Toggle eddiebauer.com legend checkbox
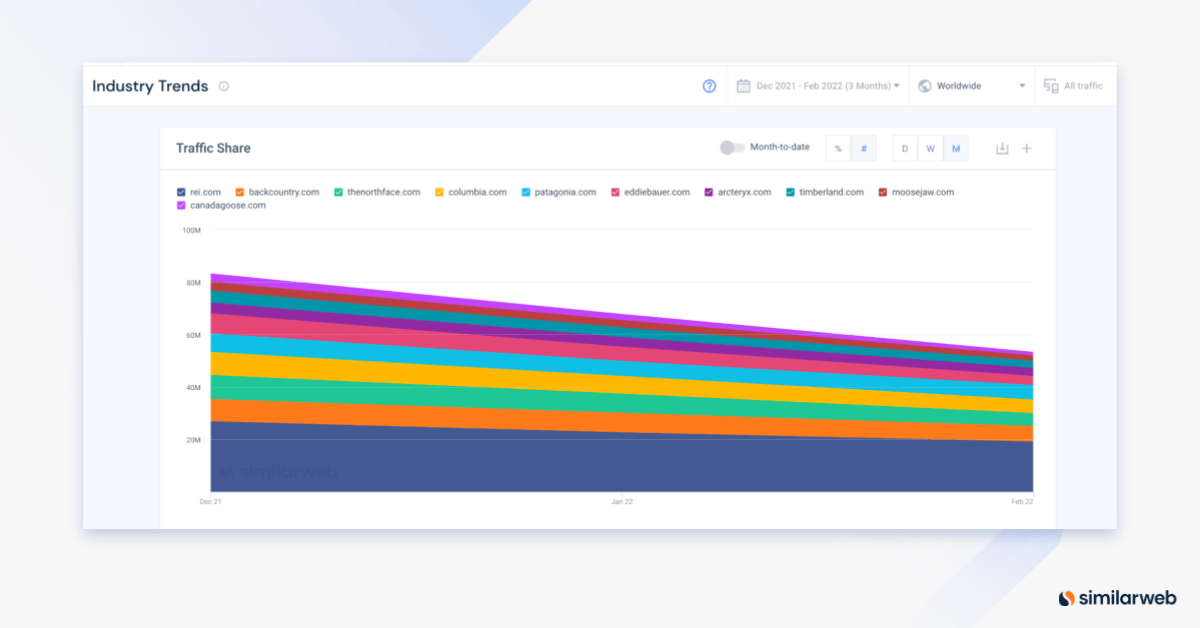The height and width of the screenshot is (628, 1200). pos(615,192)
